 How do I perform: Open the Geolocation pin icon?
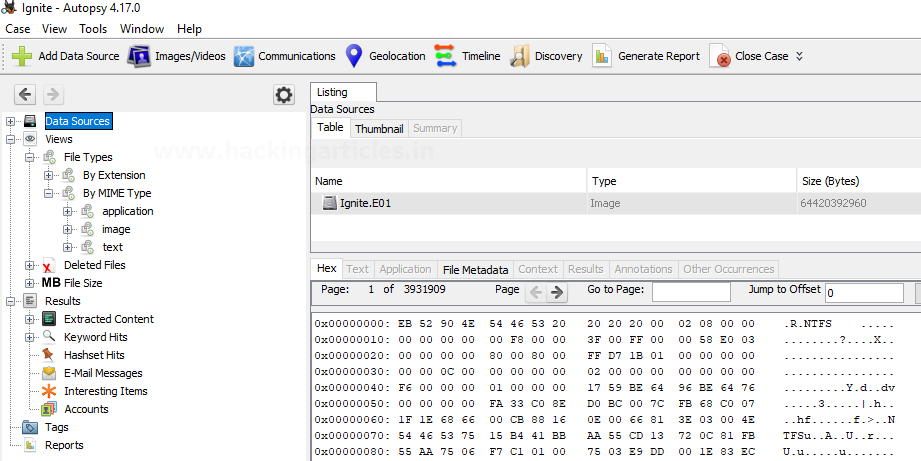point(354,56)
